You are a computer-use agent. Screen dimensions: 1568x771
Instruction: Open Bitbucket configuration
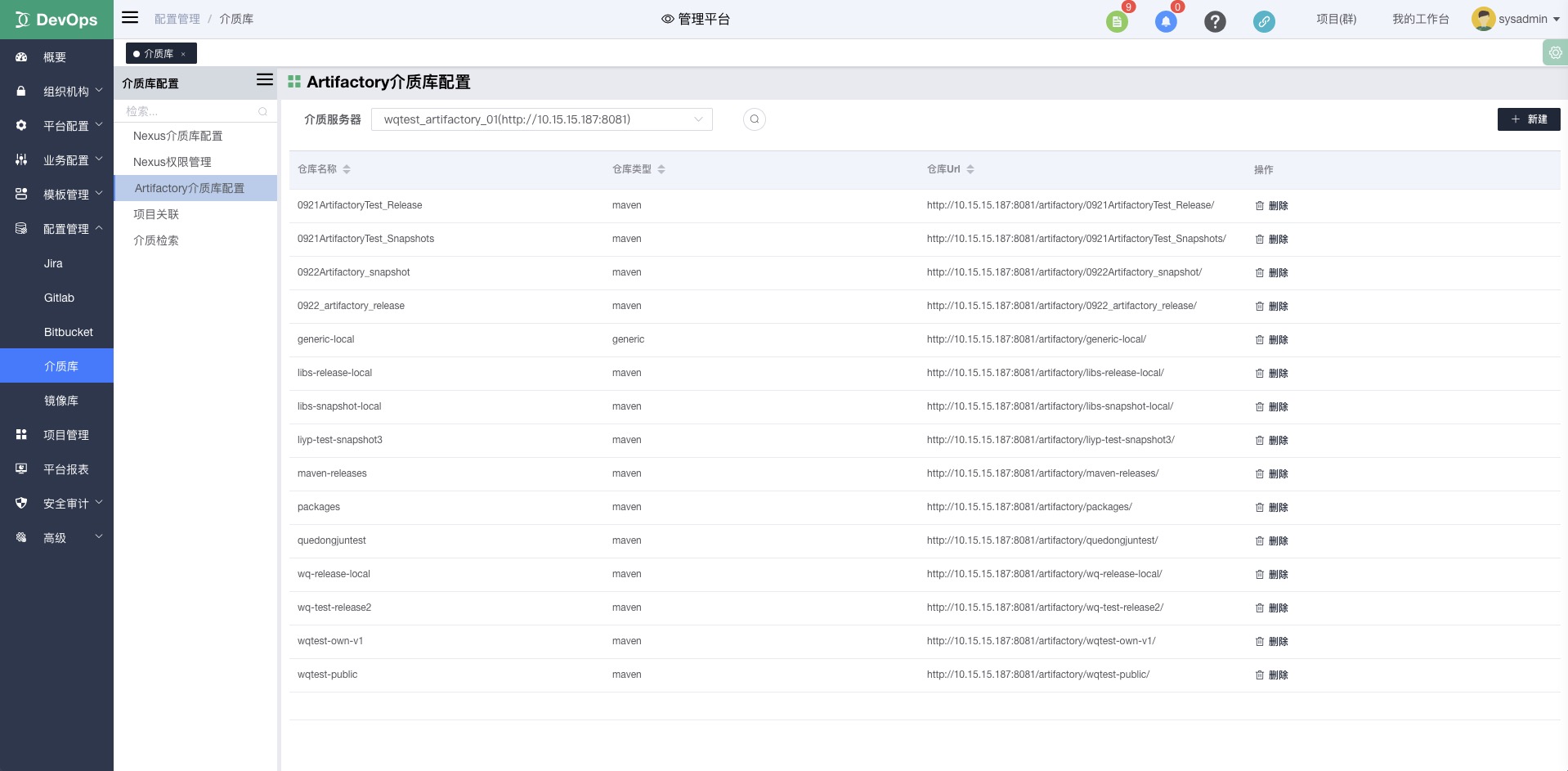tap(56, 332)
